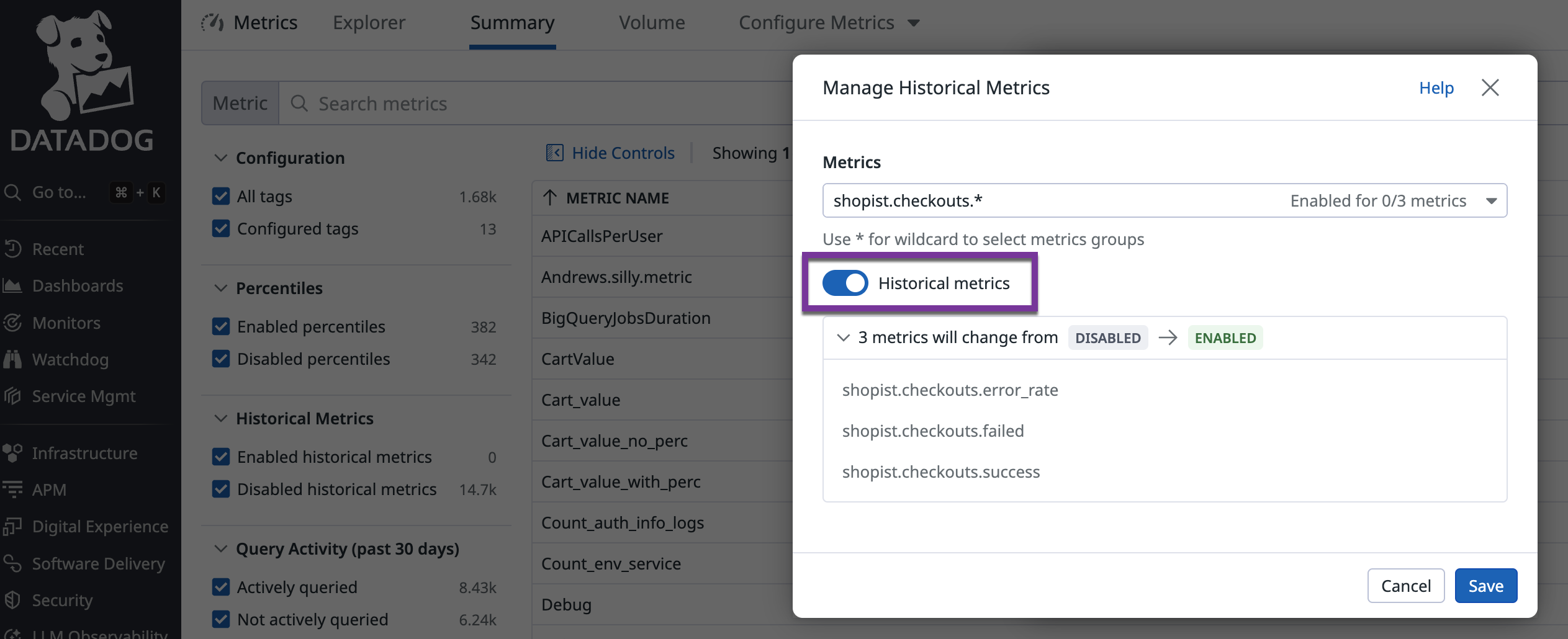Toggle All tags checkbox
Image resolution: width=1568 pixels, height=639 pixels.
tap(221, 196)
